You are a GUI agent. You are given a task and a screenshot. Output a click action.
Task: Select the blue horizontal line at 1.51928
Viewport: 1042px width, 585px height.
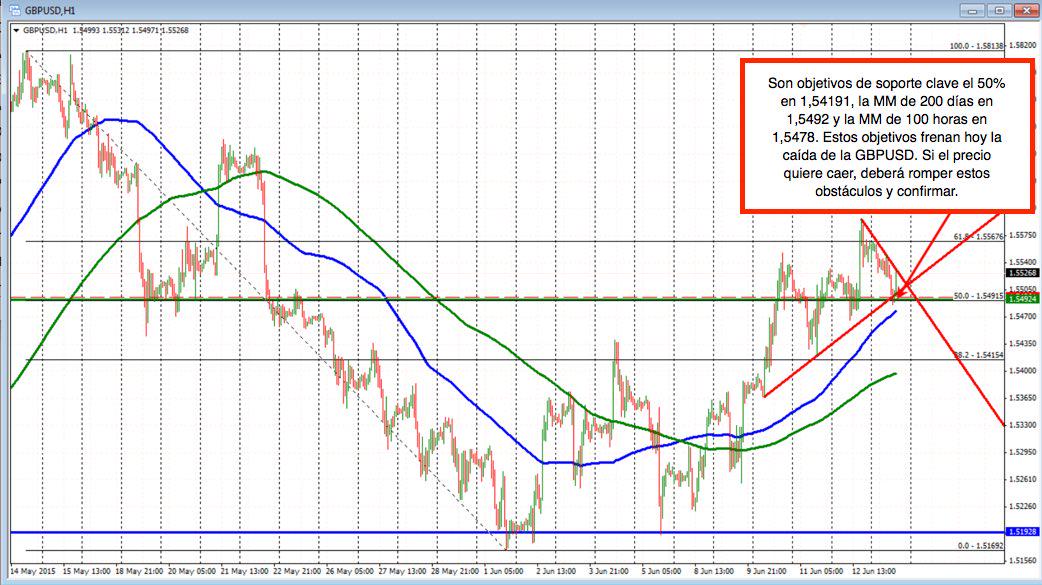pyautogui.click(x=506, y=532)
